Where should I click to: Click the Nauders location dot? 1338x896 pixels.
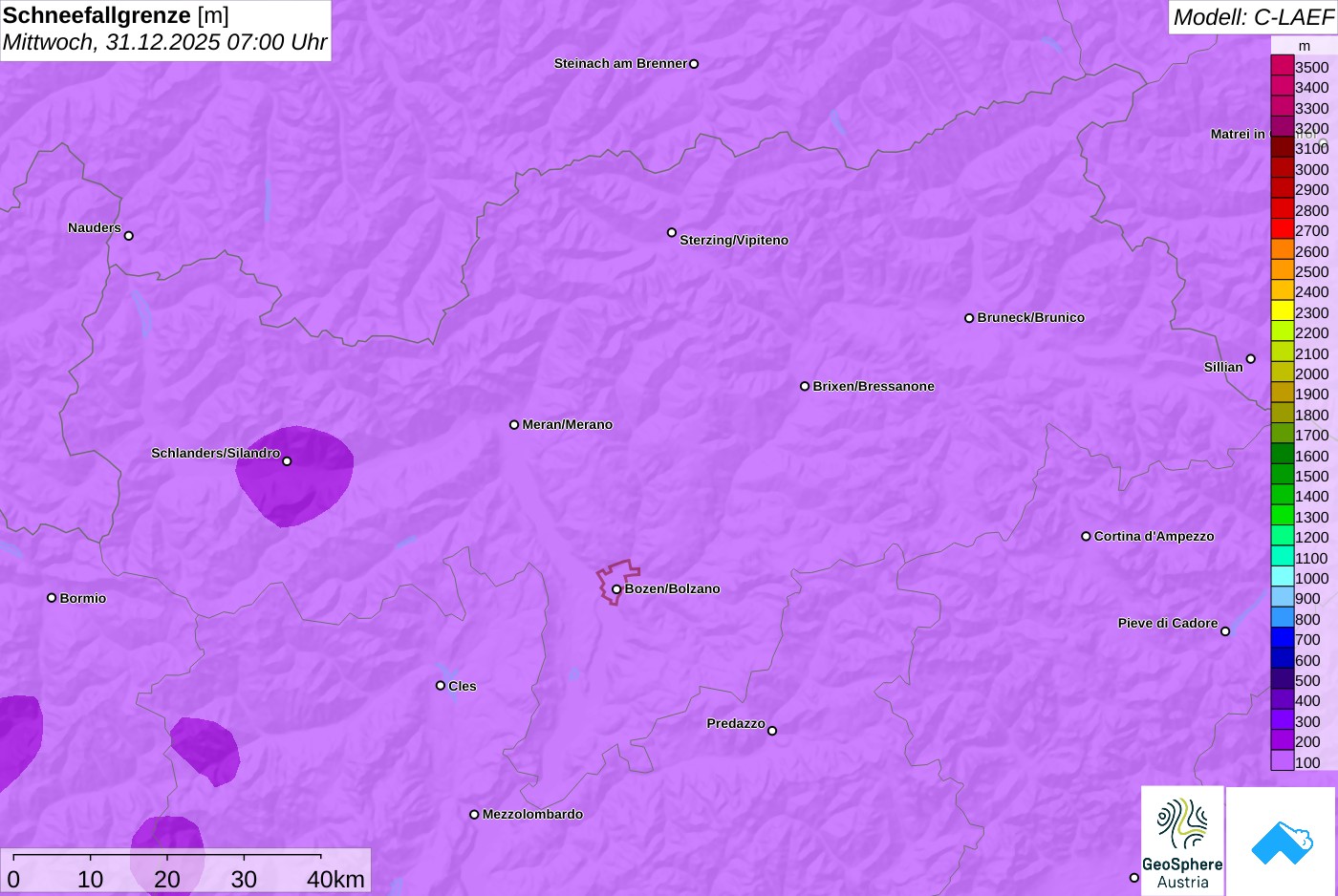(129, 236)
